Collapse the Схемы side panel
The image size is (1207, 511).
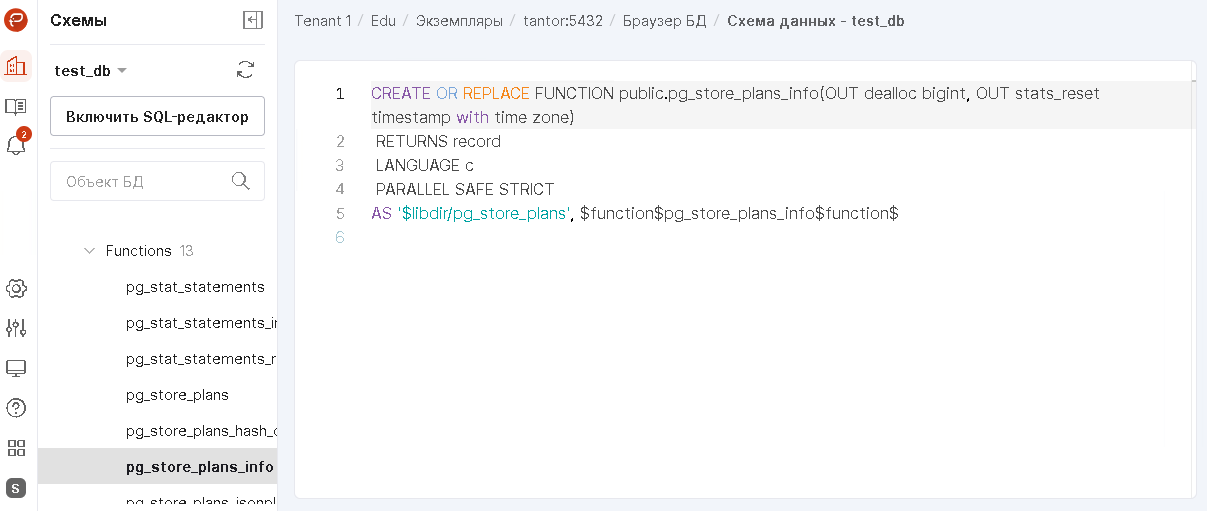[253, 20]
